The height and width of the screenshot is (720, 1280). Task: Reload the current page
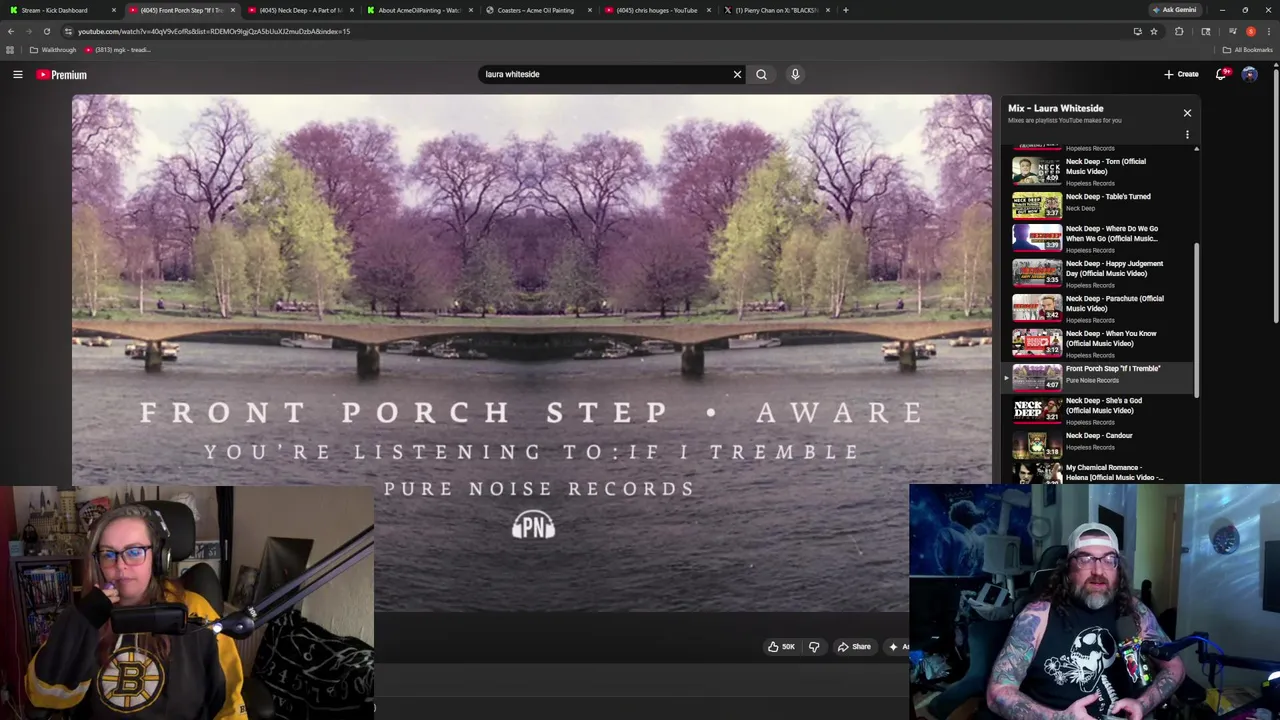[46, 31]
